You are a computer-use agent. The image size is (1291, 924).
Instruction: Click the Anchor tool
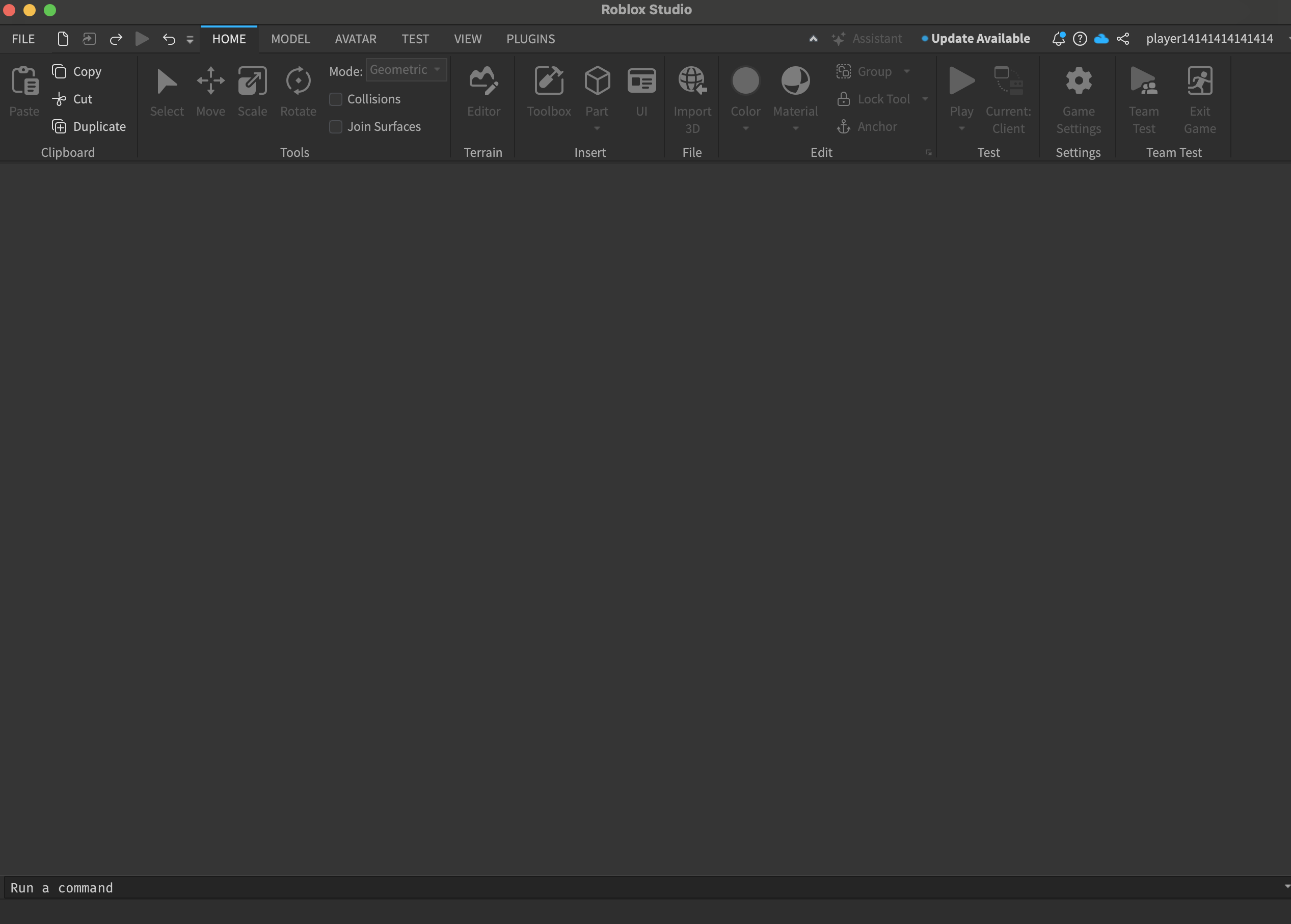[867, 126]
